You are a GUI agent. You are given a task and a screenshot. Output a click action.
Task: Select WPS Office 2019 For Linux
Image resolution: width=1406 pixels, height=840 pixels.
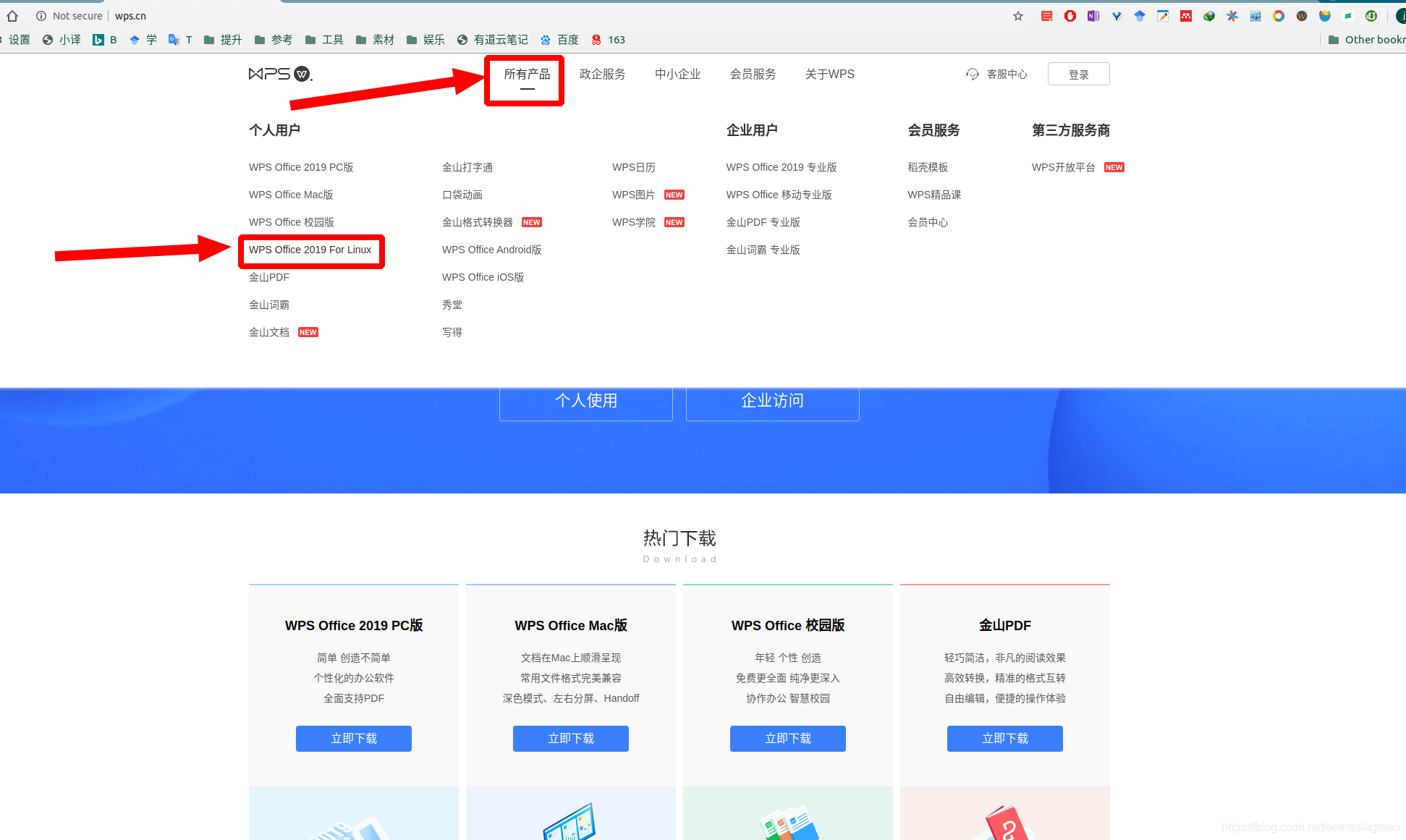(x=310, y=250)
